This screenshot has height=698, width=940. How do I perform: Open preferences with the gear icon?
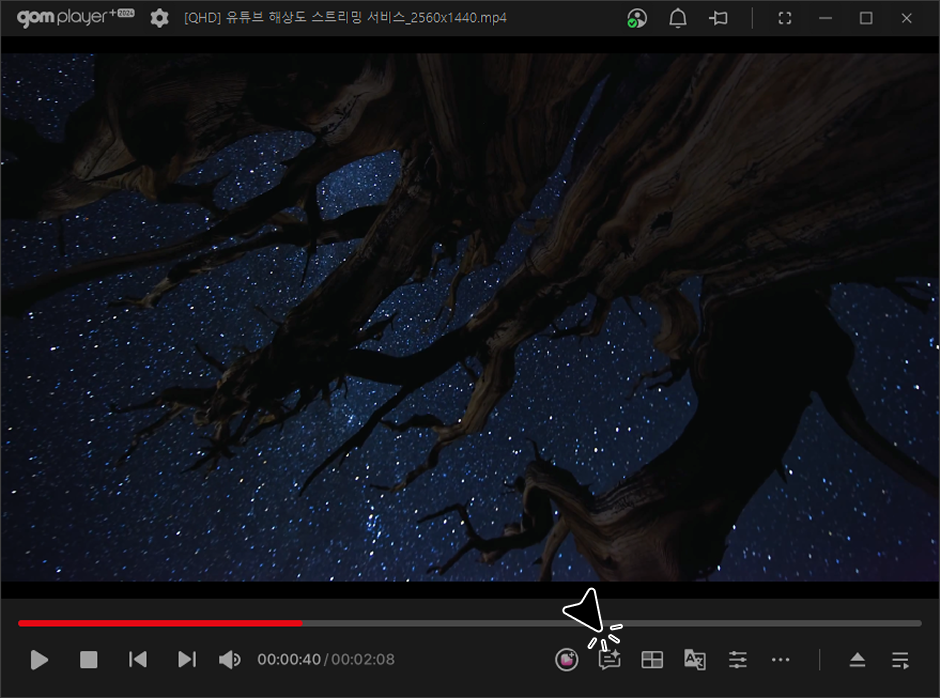[159, 18]
